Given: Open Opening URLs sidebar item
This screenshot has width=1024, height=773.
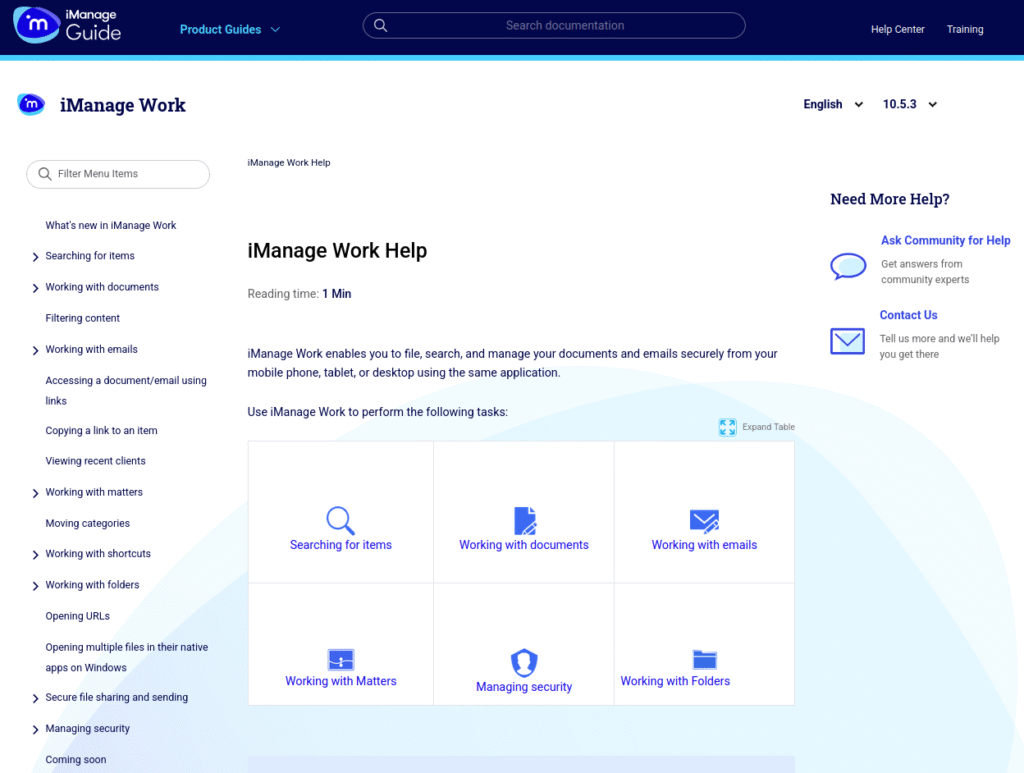Looking at the screenshot, I should (x=77, y=616).
